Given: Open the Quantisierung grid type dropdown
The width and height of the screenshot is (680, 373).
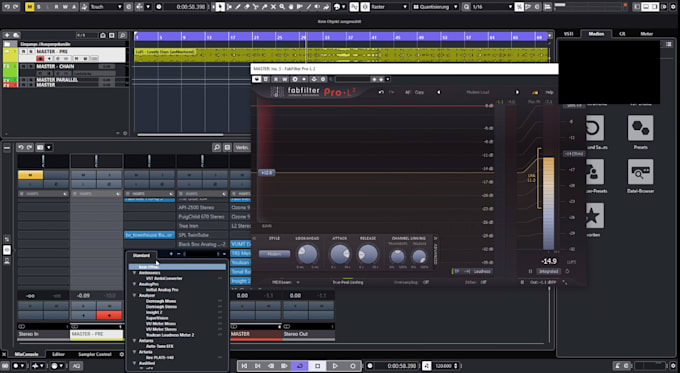Looking at the screenshot, I should pyautogui.click(x=435, y=7).
